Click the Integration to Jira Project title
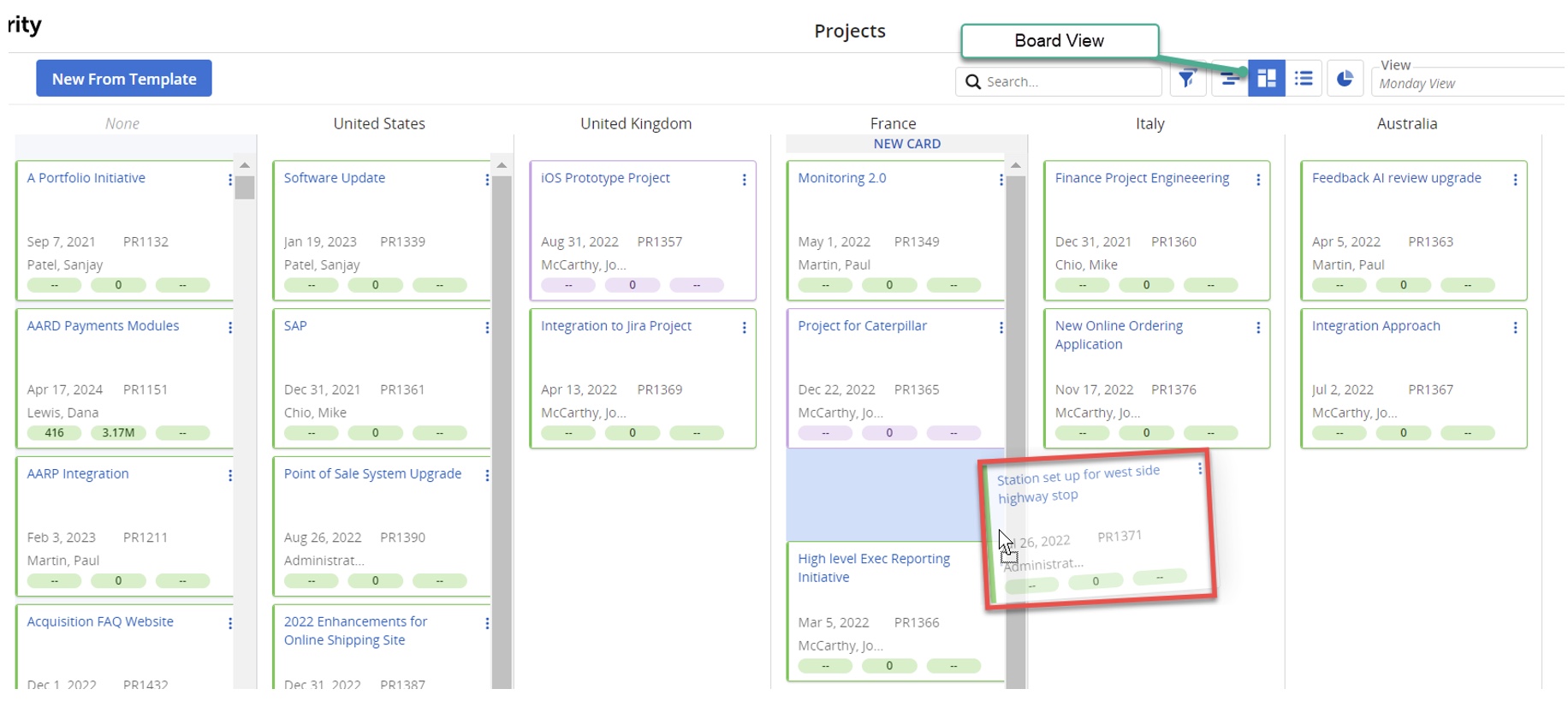This screenshot has height=707, width=1568. pos(616,326)
